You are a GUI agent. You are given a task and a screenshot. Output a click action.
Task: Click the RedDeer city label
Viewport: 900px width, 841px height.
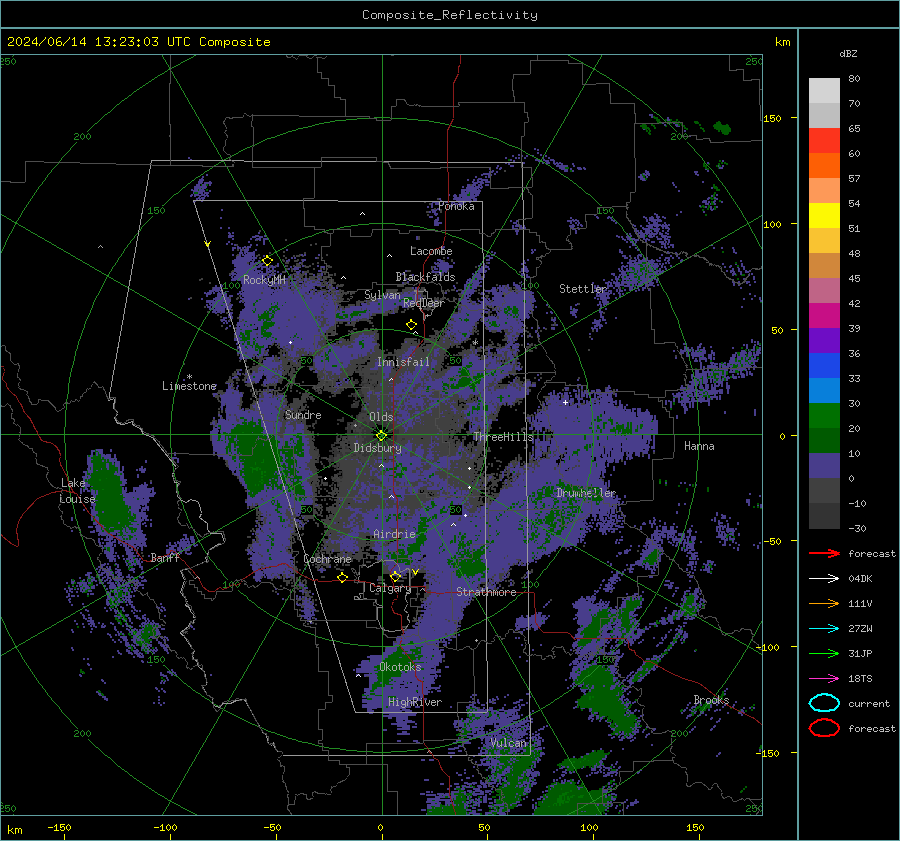click(x=424, y=303)
